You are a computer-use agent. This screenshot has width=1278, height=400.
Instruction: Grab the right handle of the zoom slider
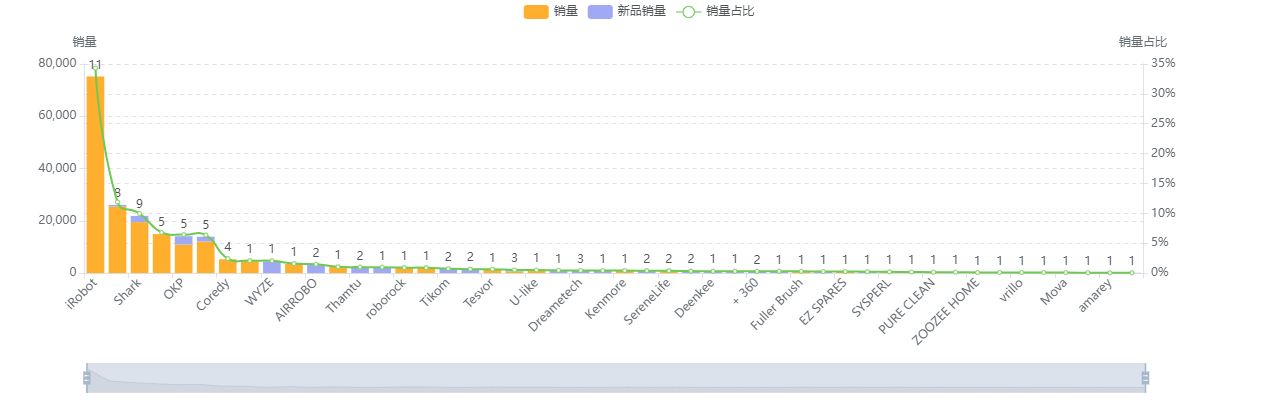pyautogui.click(x=1145, y=377)
